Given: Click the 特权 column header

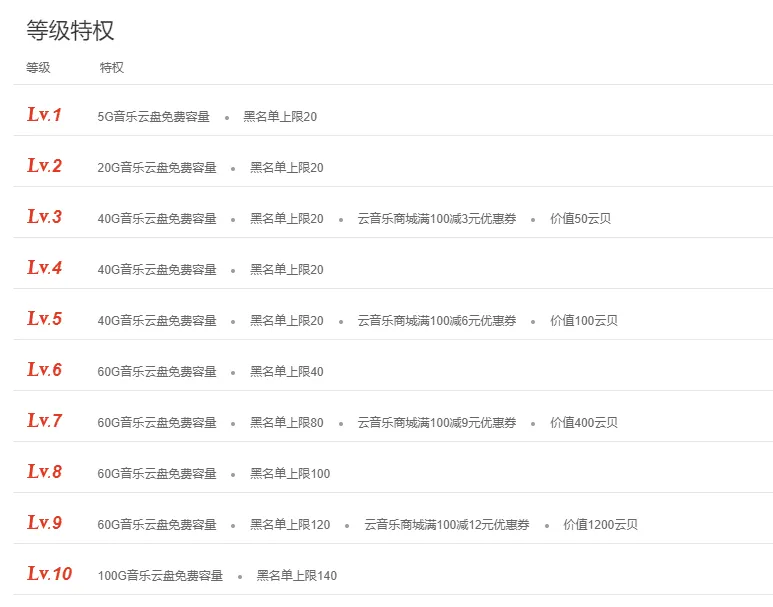Looking at the screenshot, I should [111, 68].
